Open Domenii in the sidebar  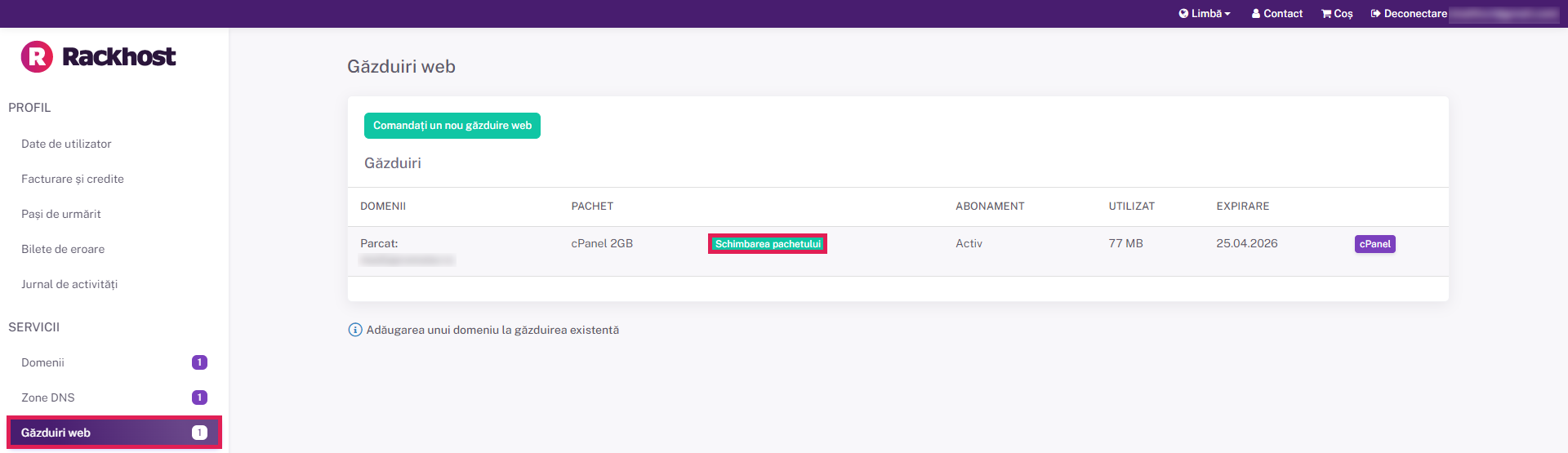(42, 362)
